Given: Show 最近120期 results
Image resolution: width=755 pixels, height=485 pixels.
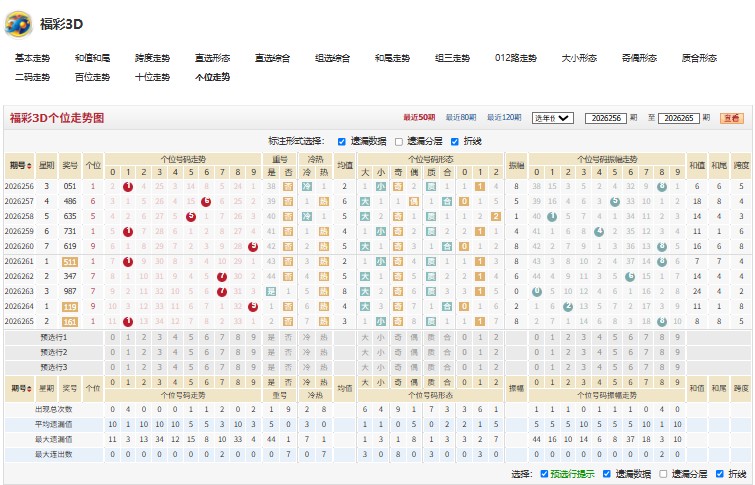Looking at the screenshot, I should 504,118.
